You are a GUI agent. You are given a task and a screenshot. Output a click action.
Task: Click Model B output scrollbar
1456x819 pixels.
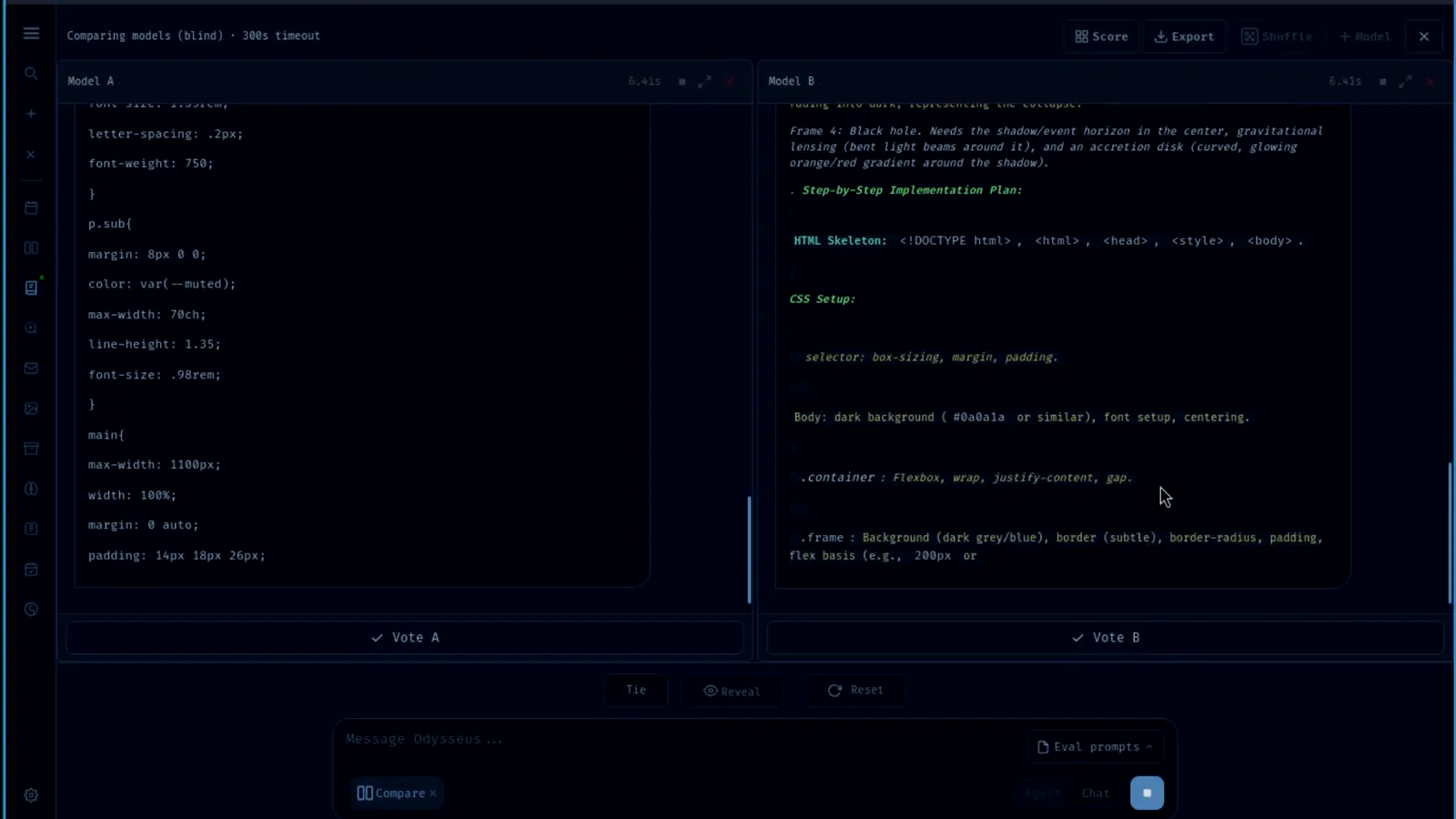[1450, 533]
